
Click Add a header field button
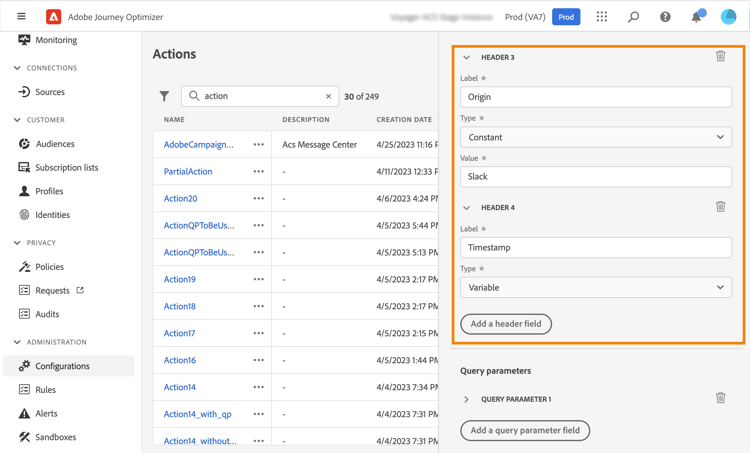coord(506,324)
